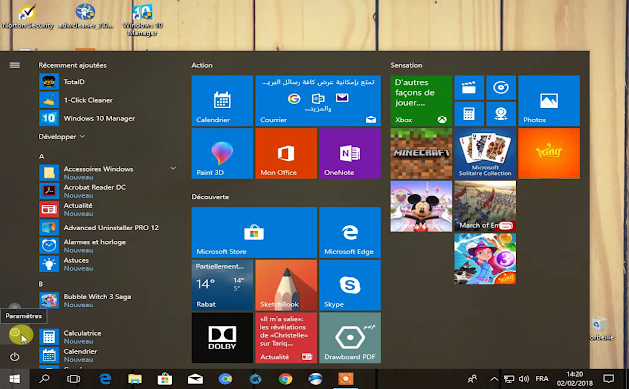Screen dimensions: 629x389
Task: Open TotalD from recently added
Action: click(107, 82)
